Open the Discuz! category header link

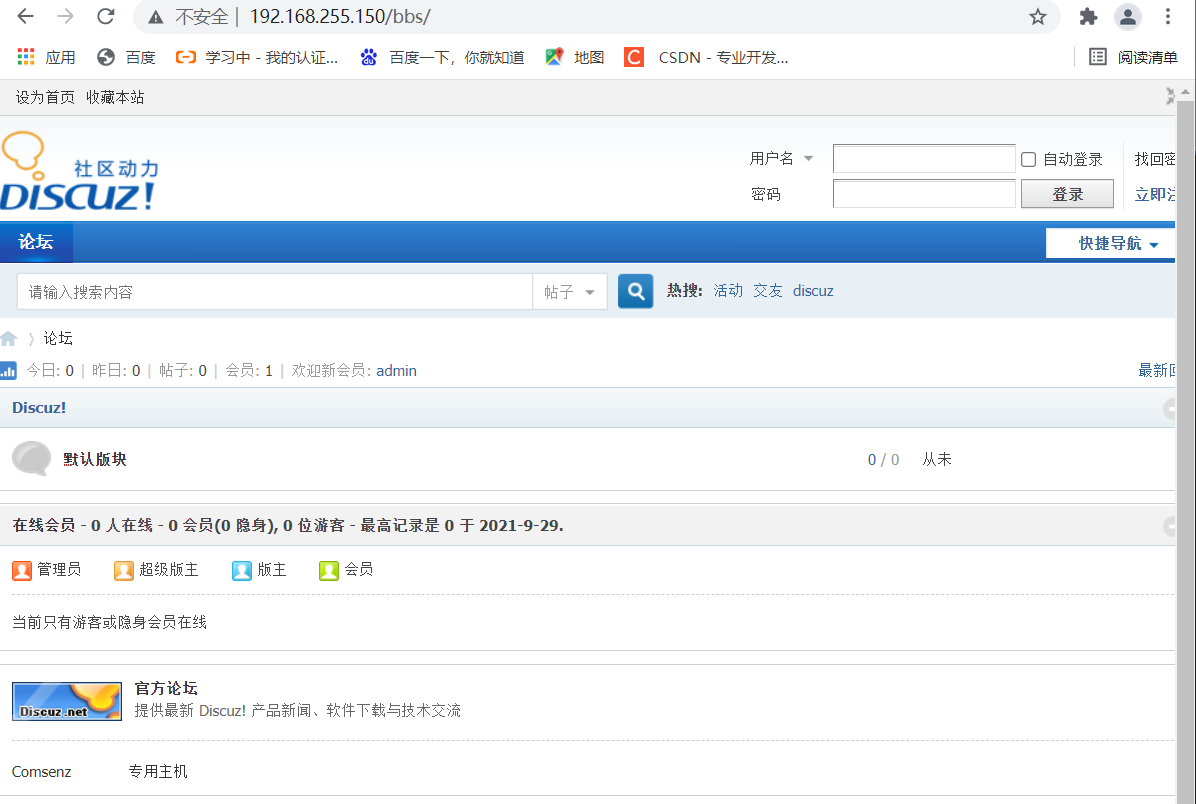(x=39, y=407)
